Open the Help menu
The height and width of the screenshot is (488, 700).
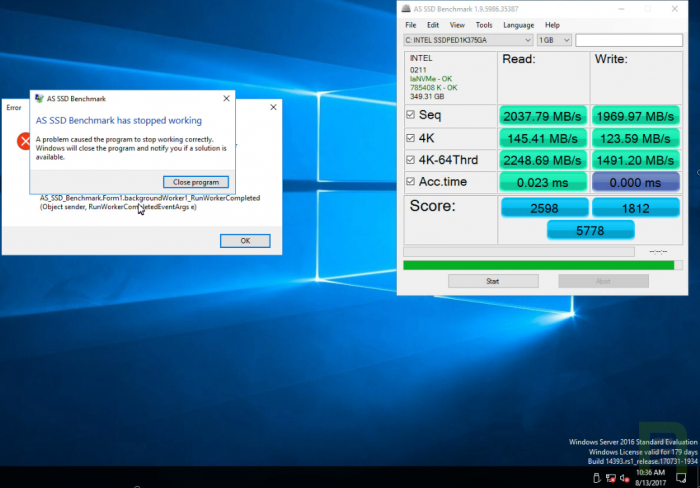coord(552,25)
